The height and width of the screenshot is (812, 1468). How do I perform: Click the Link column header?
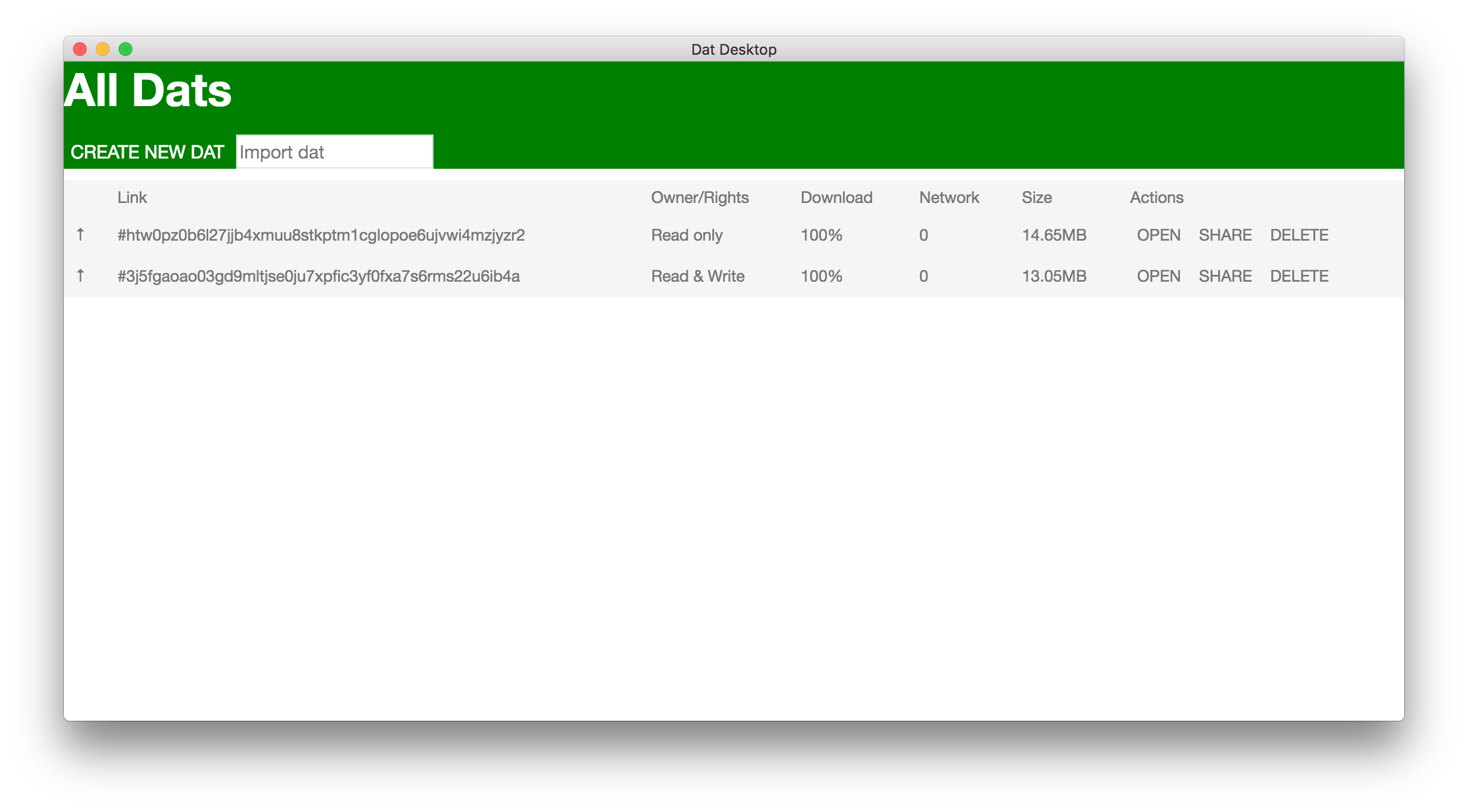tap(132, 197)
